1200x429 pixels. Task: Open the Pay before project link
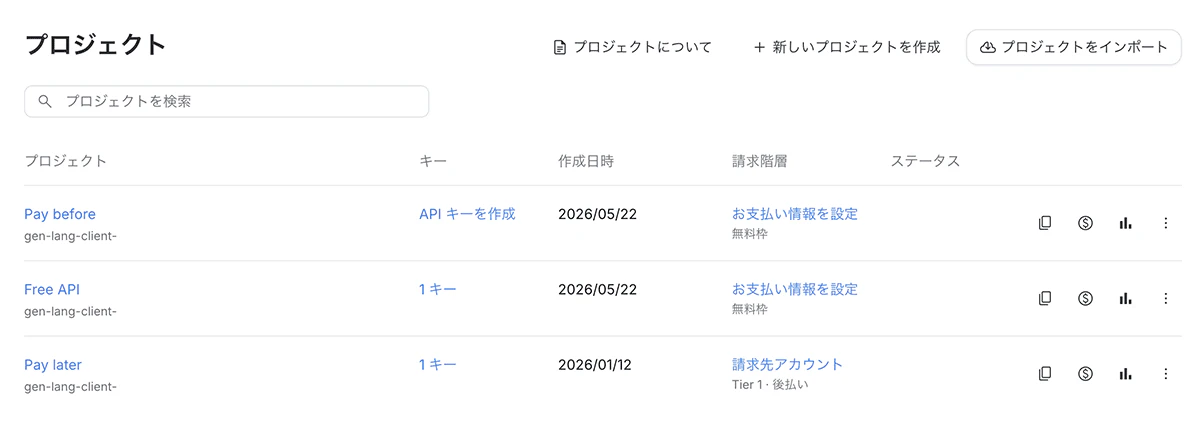60,214
